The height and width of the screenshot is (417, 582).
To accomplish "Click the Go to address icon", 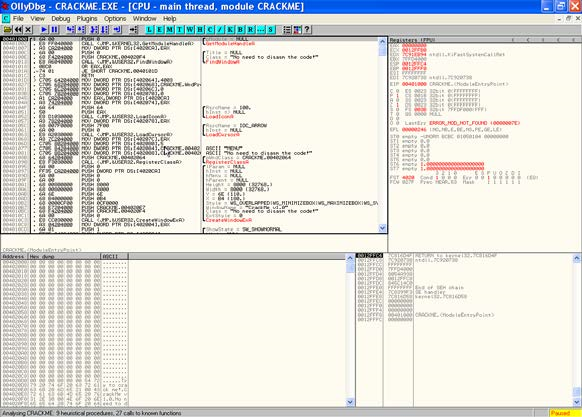I will click(133, 30).
